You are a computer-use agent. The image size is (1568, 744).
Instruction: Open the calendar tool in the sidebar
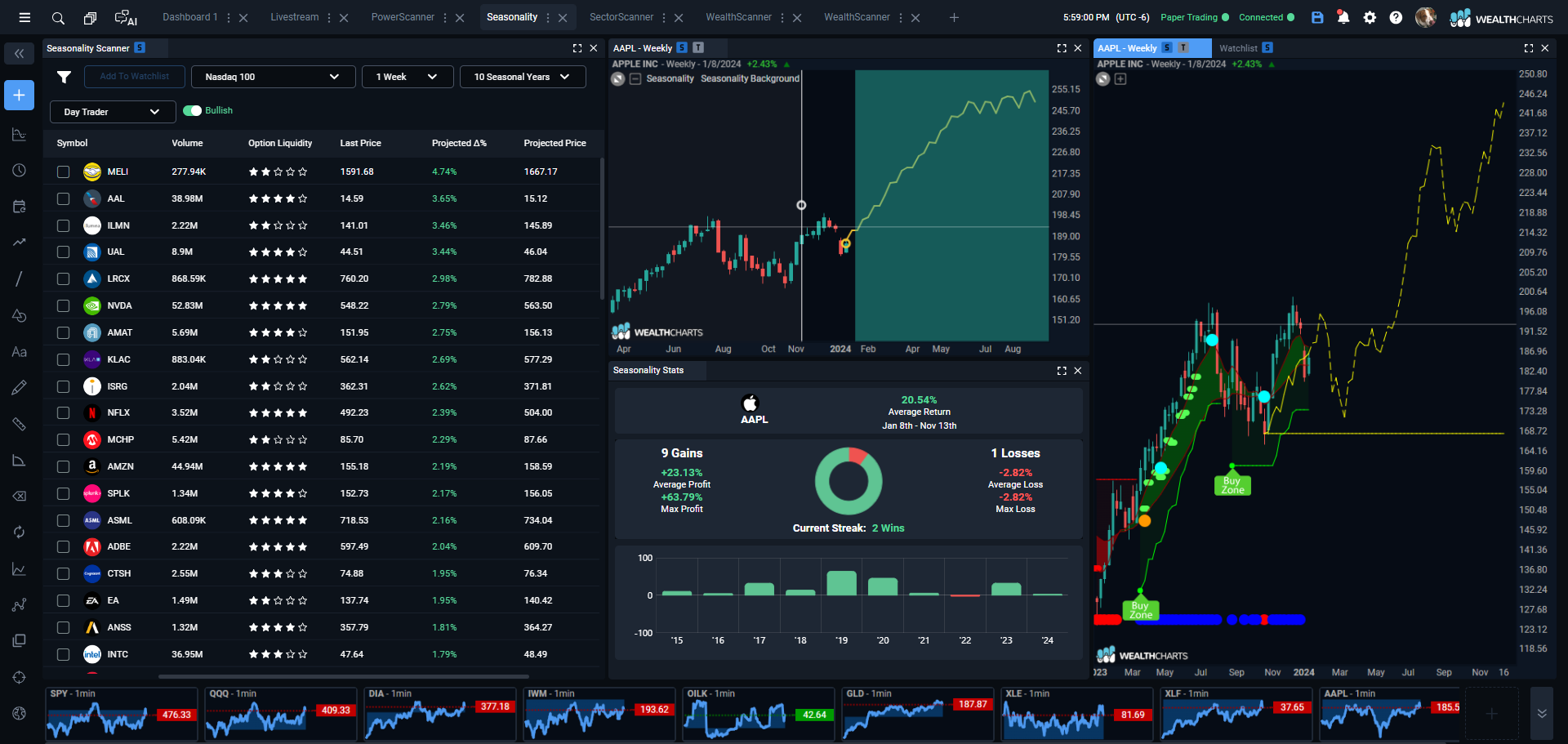(19, 207)
